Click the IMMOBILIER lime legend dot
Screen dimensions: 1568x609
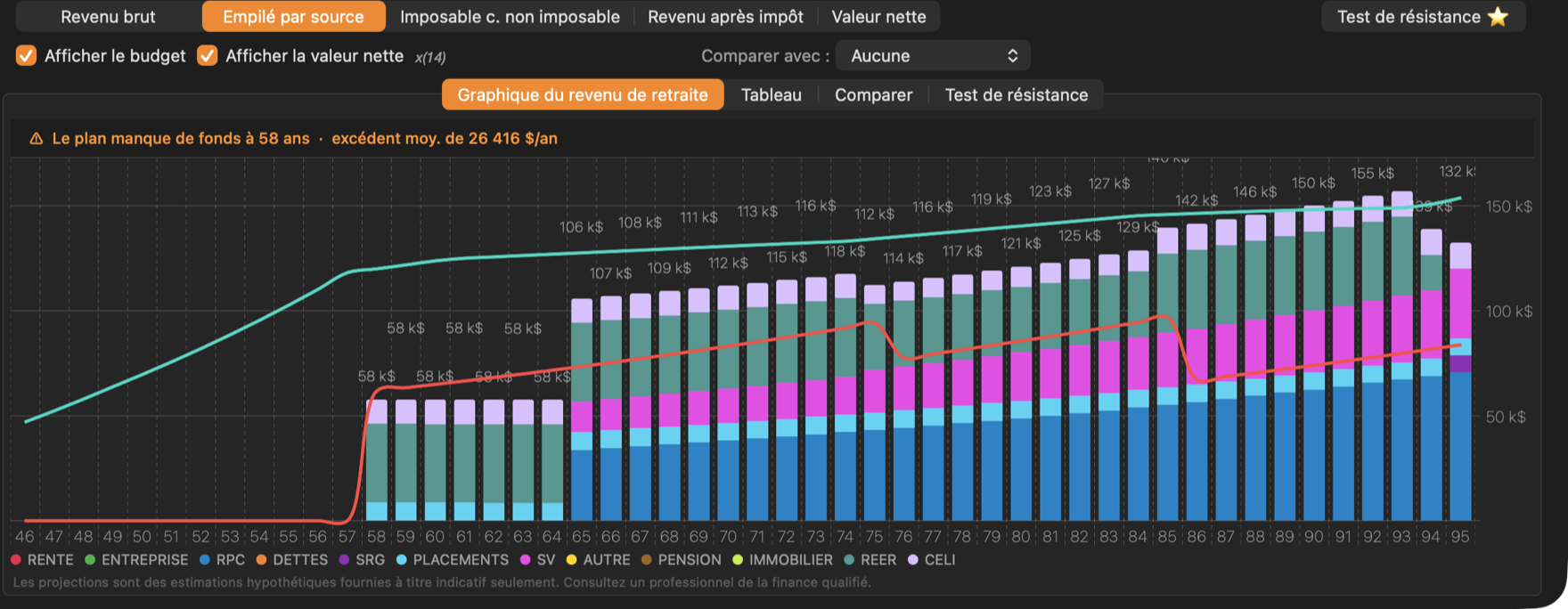pos(738,560)
